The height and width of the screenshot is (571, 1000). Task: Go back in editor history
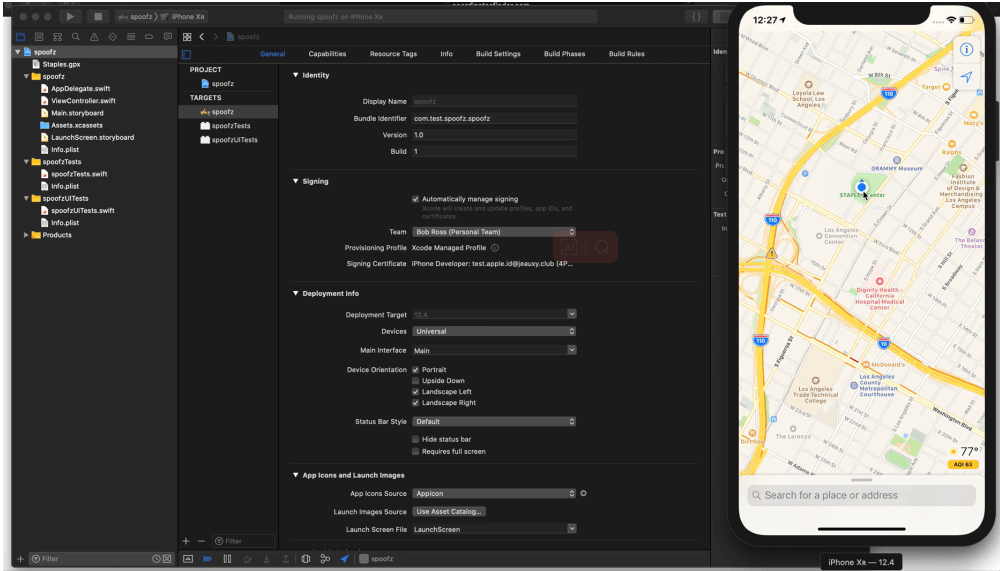click(x=202, y=37)
